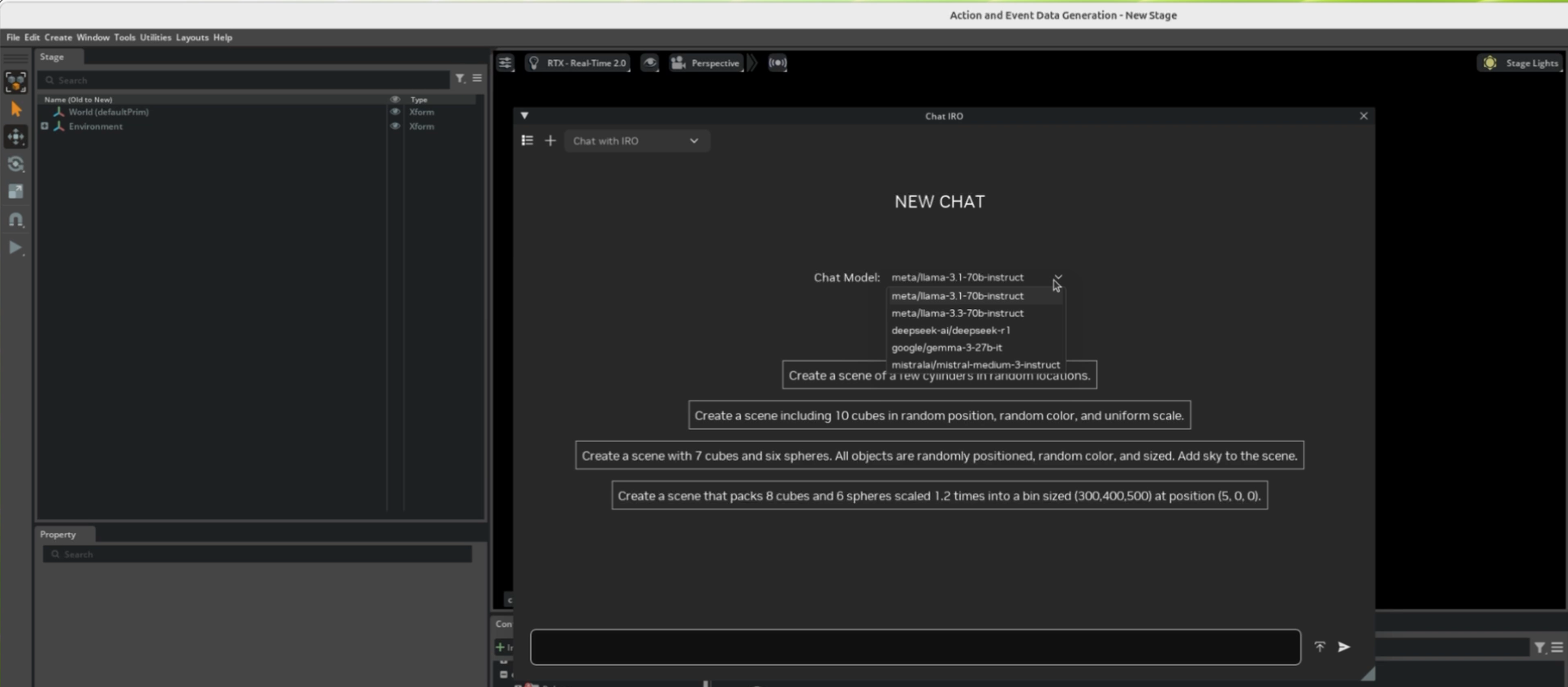Image resolution: width=1568 pixels, height=687 pixels.
Task: Open the File menu
Action: [x=13, y=37]
